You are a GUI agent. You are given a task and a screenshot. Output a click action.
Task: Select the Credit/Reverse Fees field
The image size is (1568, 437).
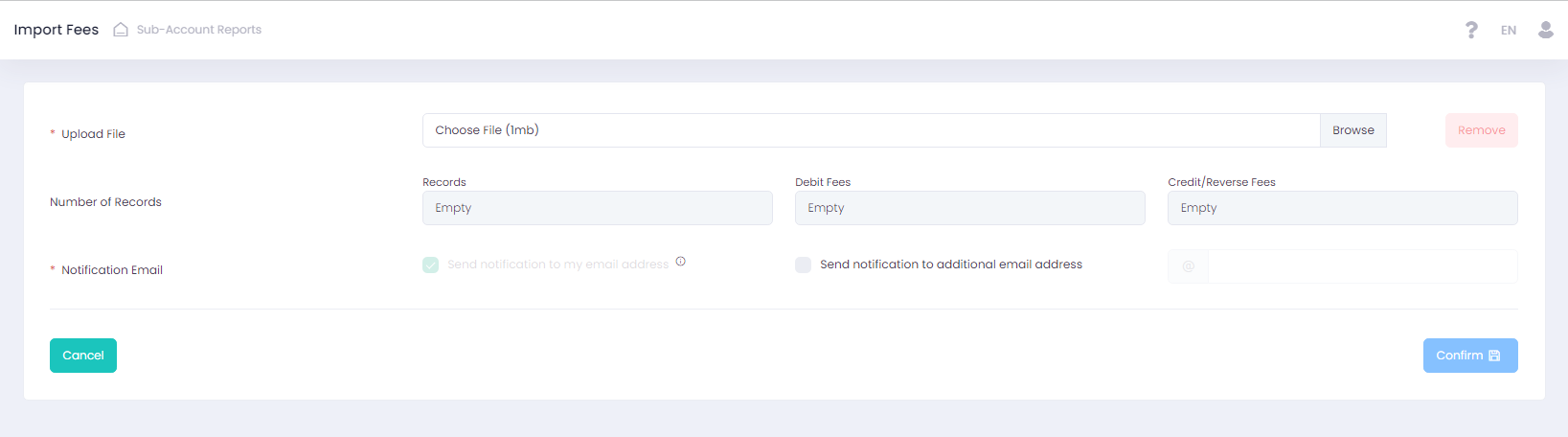tap(1342, 208)
